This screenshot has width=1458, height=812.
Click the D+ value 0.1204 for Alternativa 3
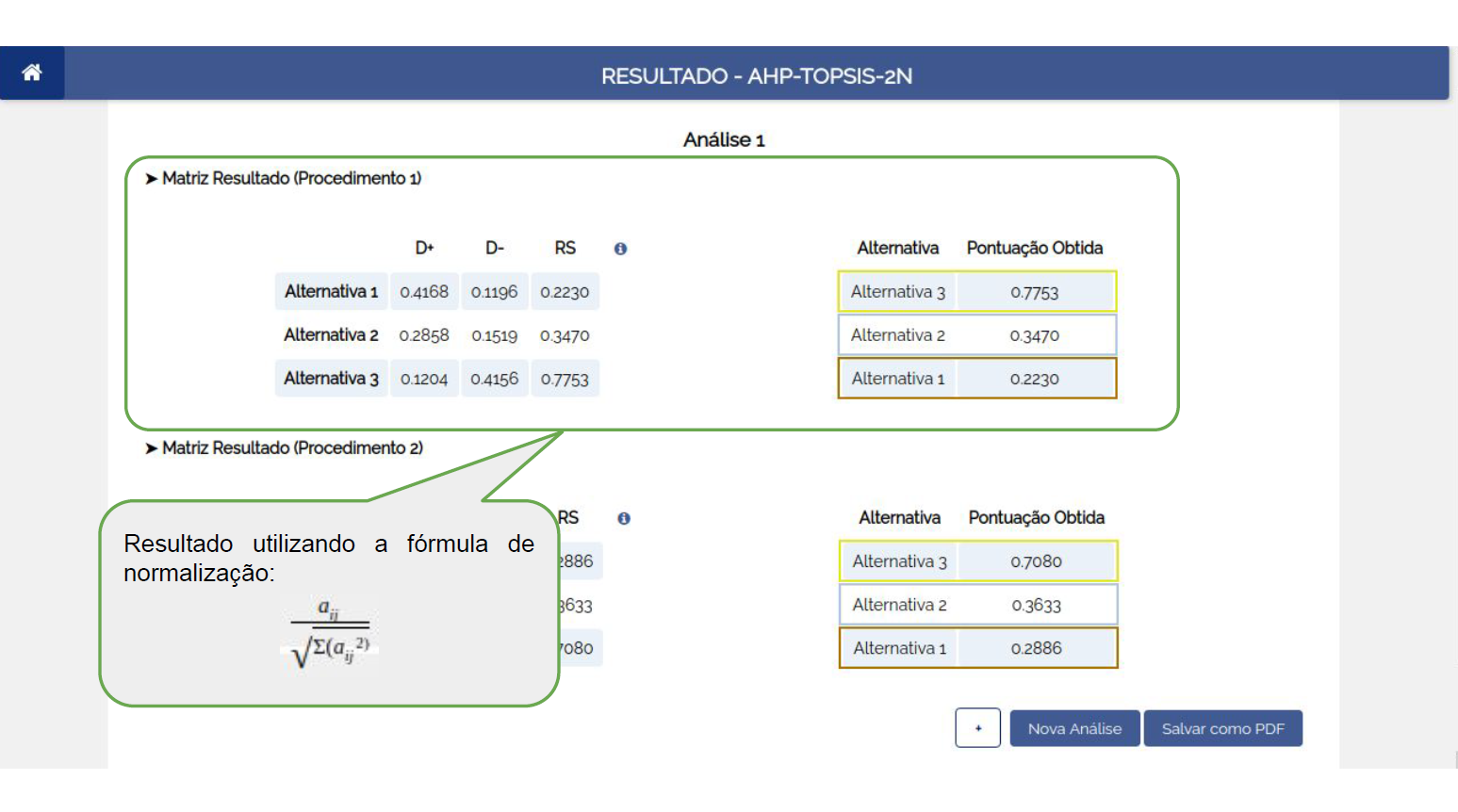(424, 379)
